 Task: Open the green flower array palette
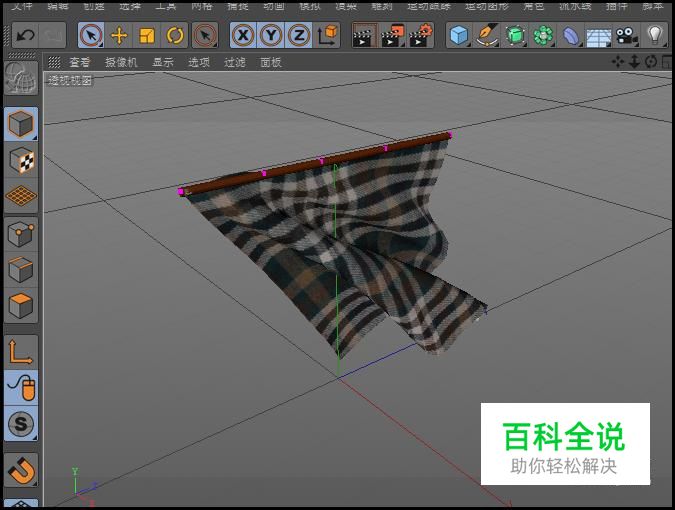coord(543,35)
